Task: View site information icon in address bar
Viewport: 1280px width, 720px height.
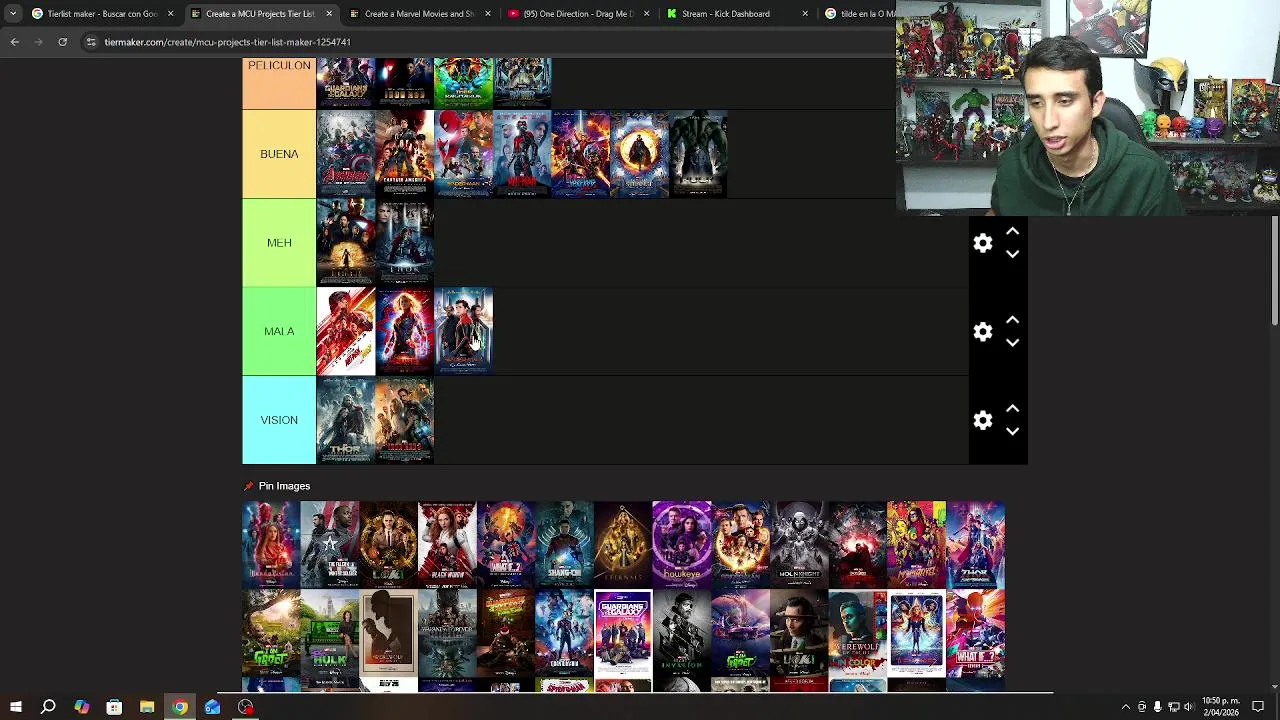Action: tap(91, 42)
